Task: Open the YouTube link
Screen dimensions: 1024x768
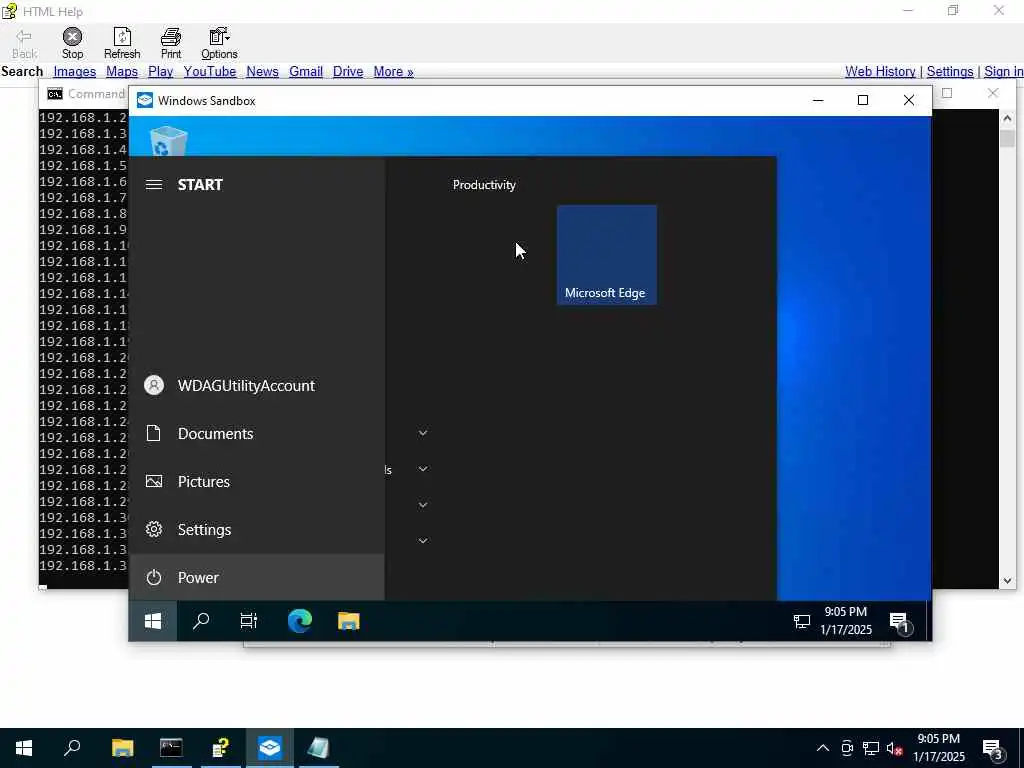Action: click(x=210, y=71)
